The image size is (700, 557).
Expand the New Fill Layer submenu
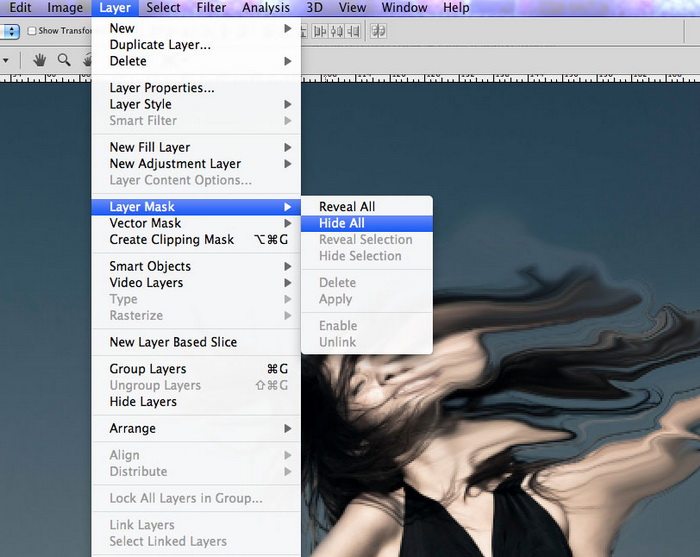196,147
